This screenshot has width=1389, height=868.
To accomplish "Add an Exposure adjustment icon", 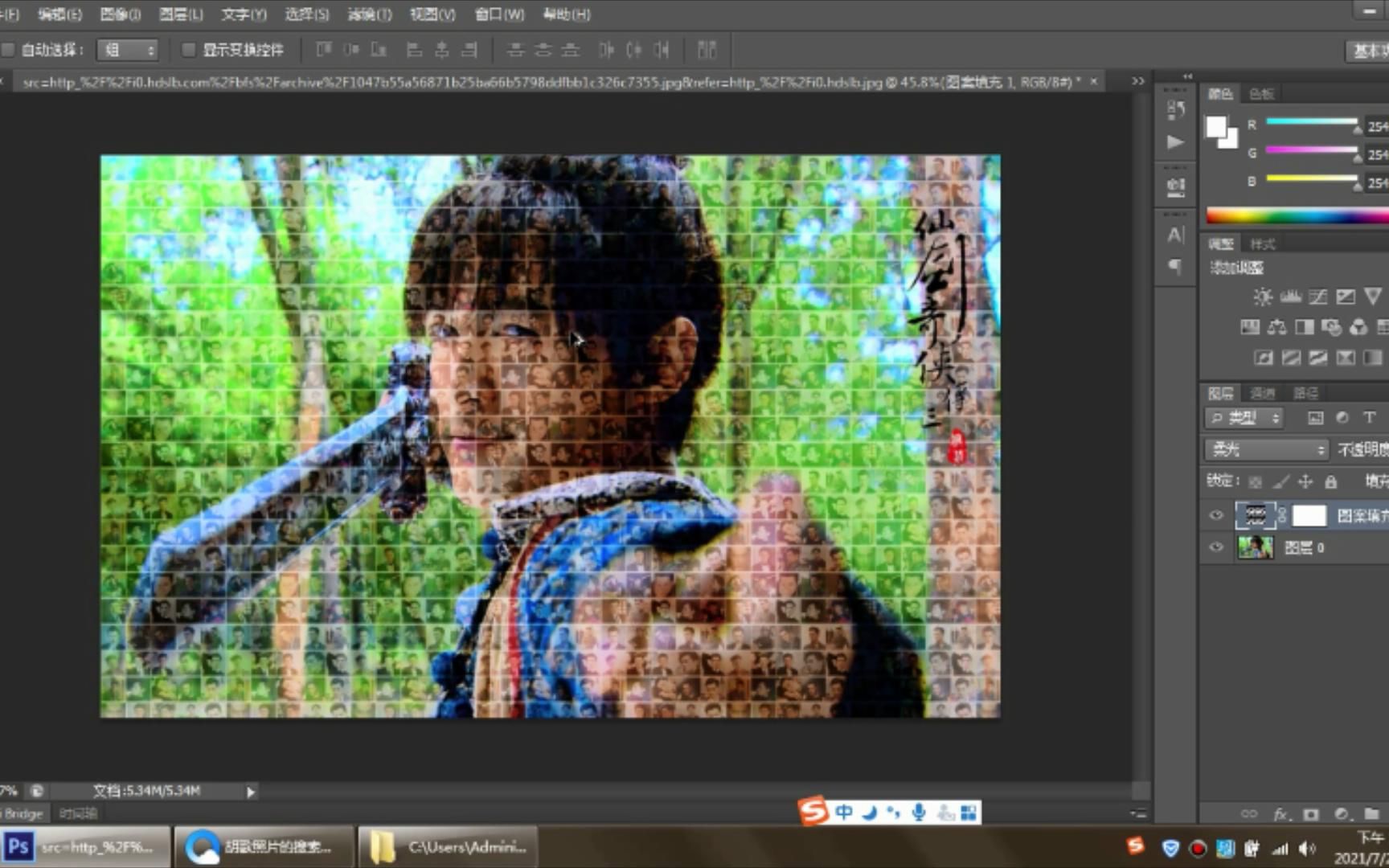I will click(x=1345, y=297).
